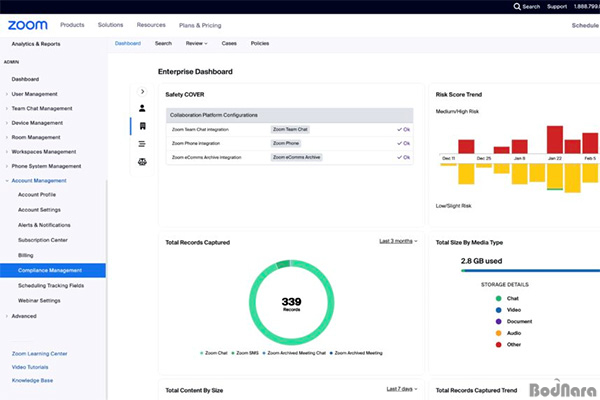Viewport: 600px width, 400px height.
Task: Expand Workspaces Management in sidebar
Action: 7,152
